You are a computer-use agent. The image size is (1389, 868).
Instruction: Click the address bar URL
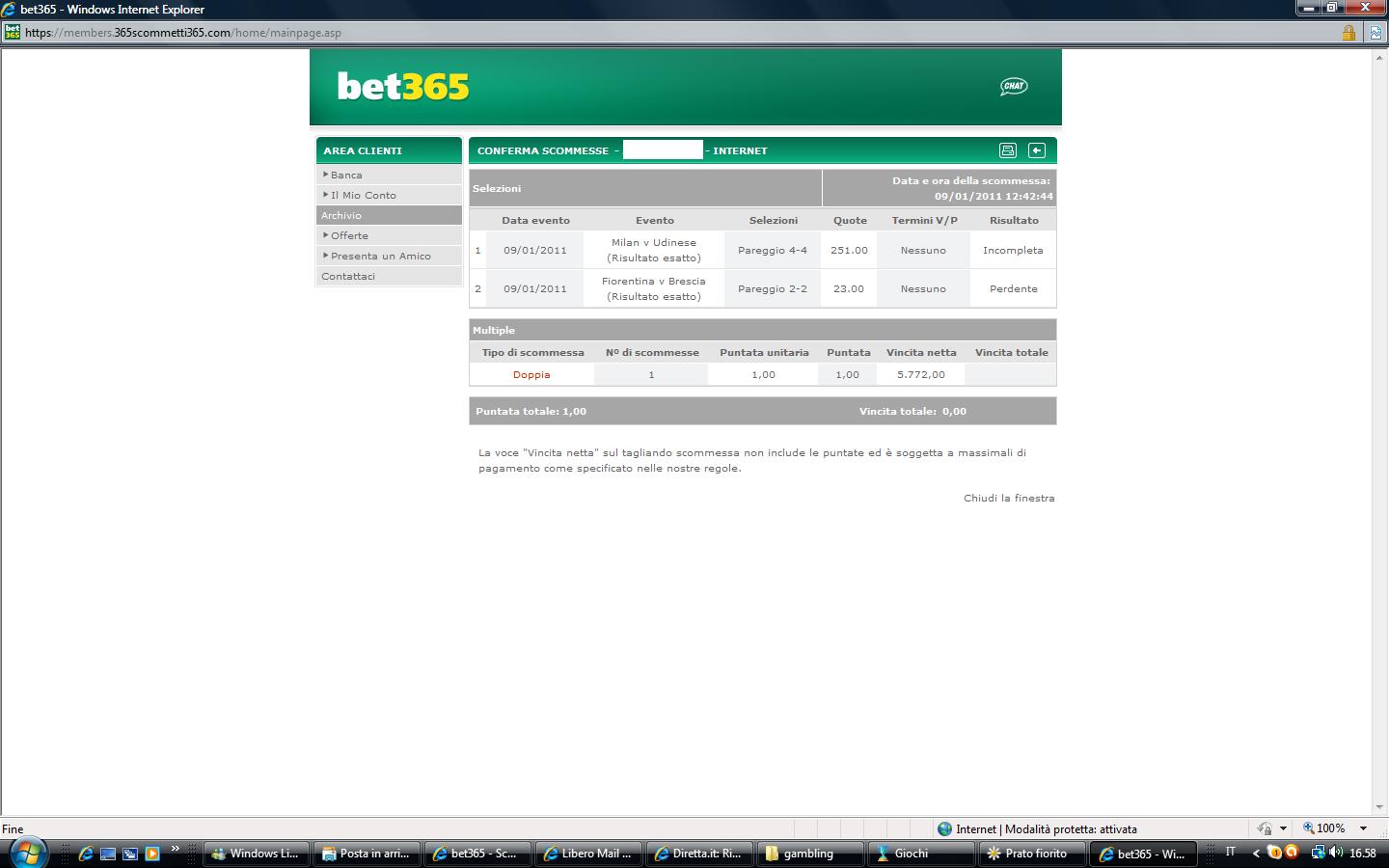pyautogui.click(x=183, y=33)
